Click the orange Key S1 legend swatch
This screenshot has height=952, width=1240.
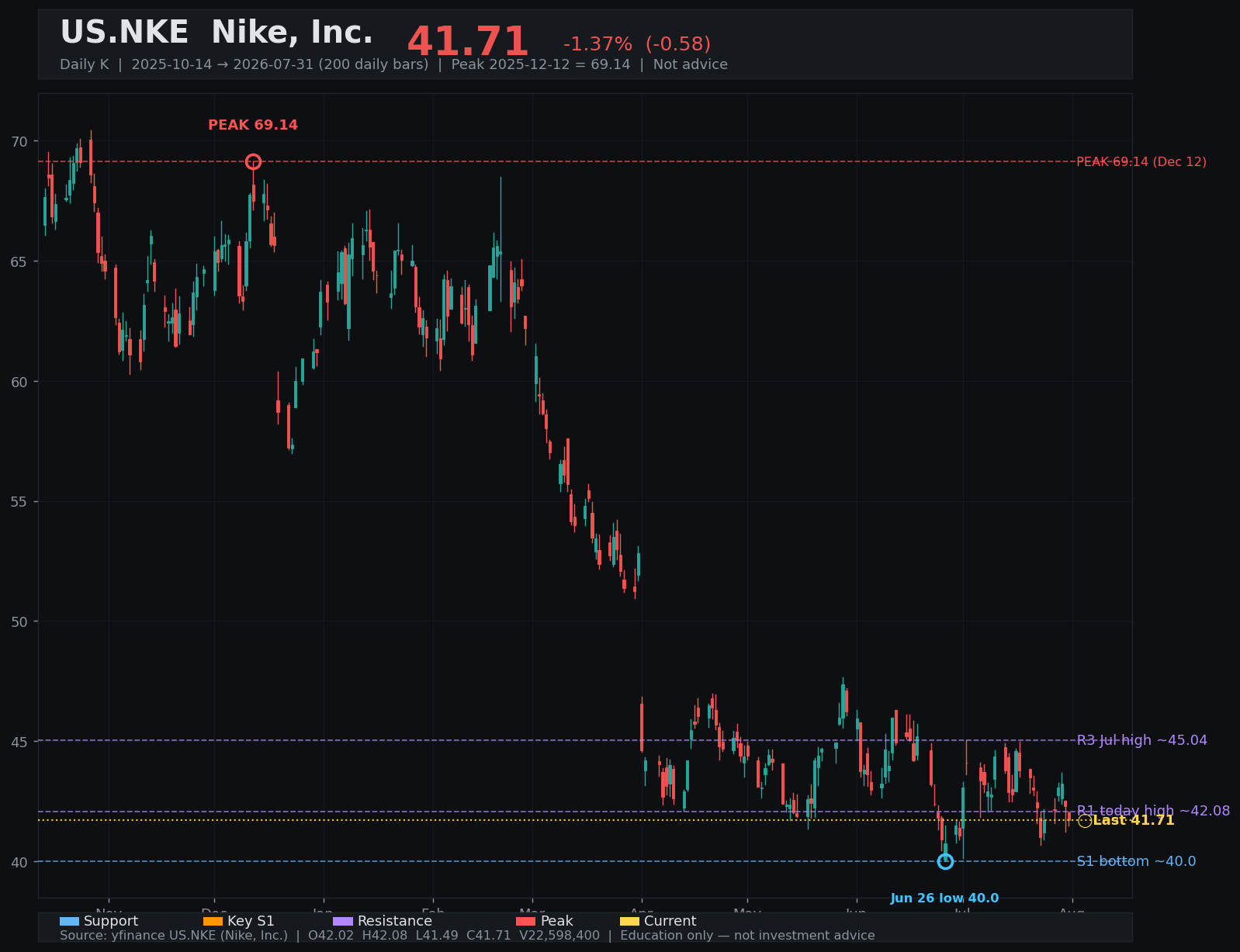tap(213, 921)
